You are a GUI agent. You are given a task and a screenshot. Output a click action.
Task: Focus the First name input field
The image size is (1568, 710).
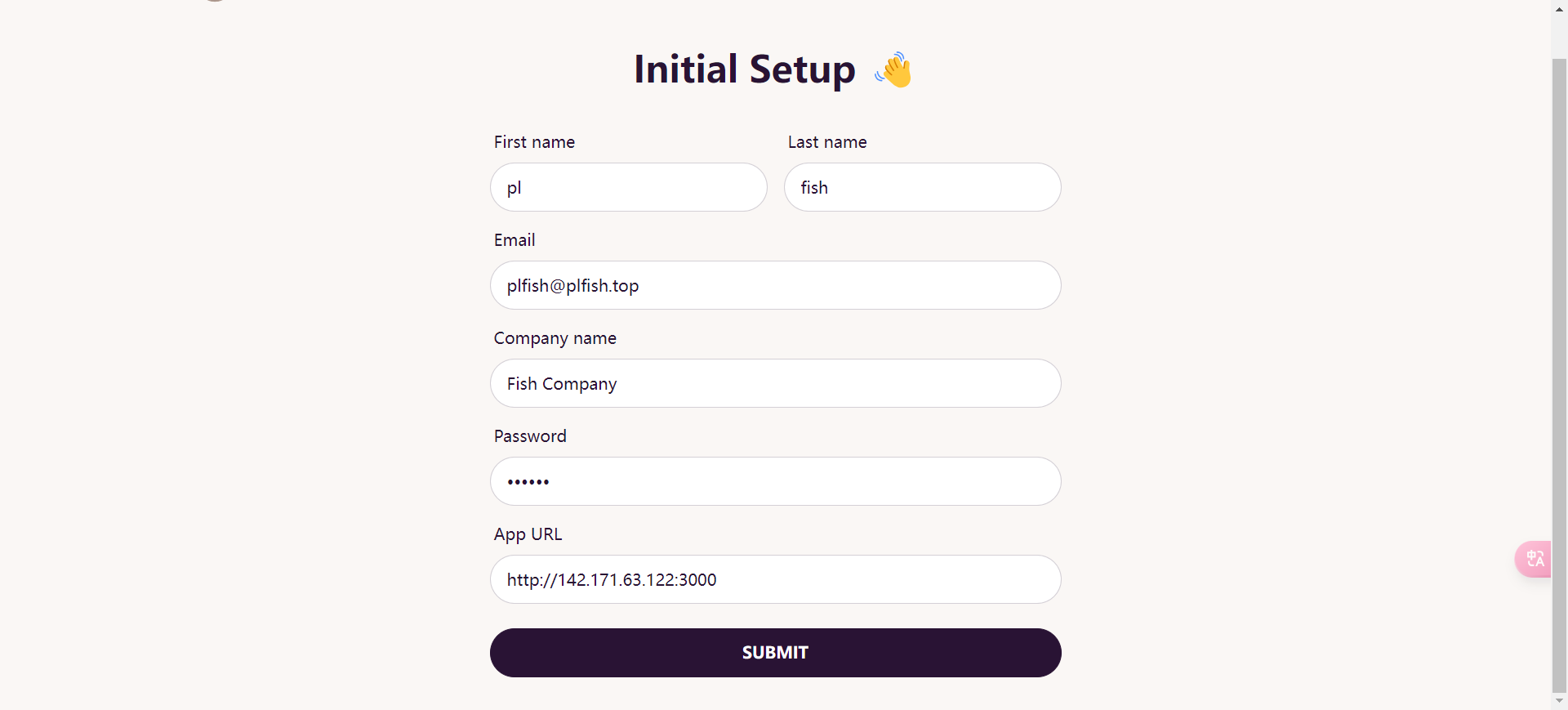(628, 187)
